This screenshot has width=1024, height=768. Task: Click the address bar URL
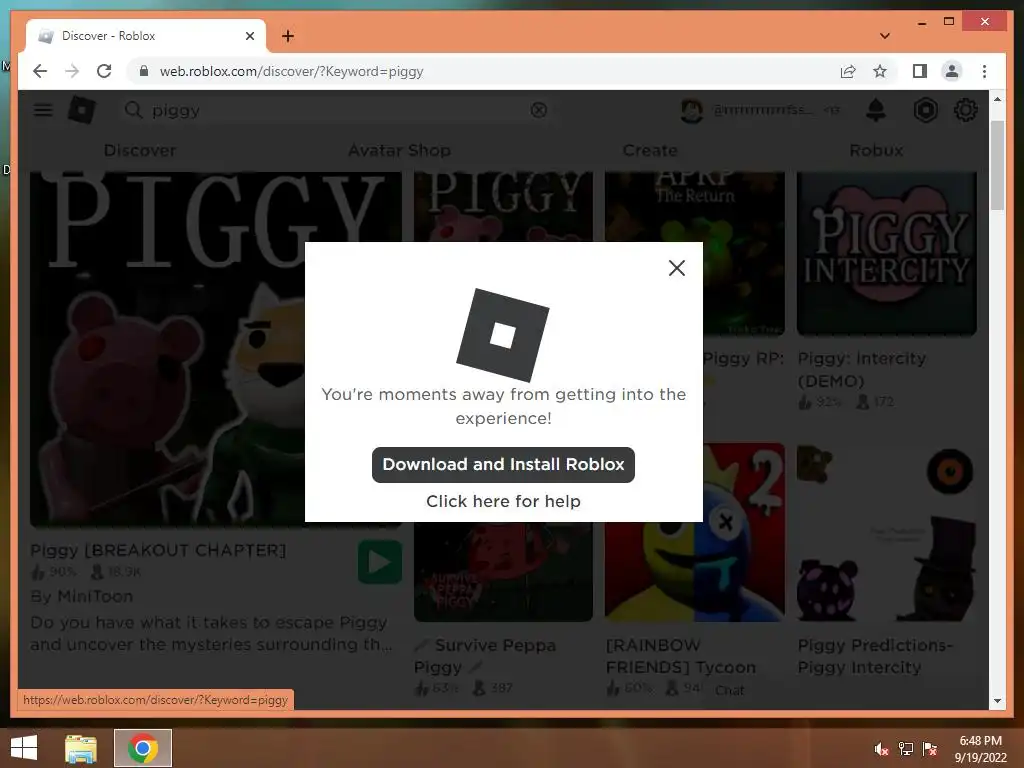[291, 71]
